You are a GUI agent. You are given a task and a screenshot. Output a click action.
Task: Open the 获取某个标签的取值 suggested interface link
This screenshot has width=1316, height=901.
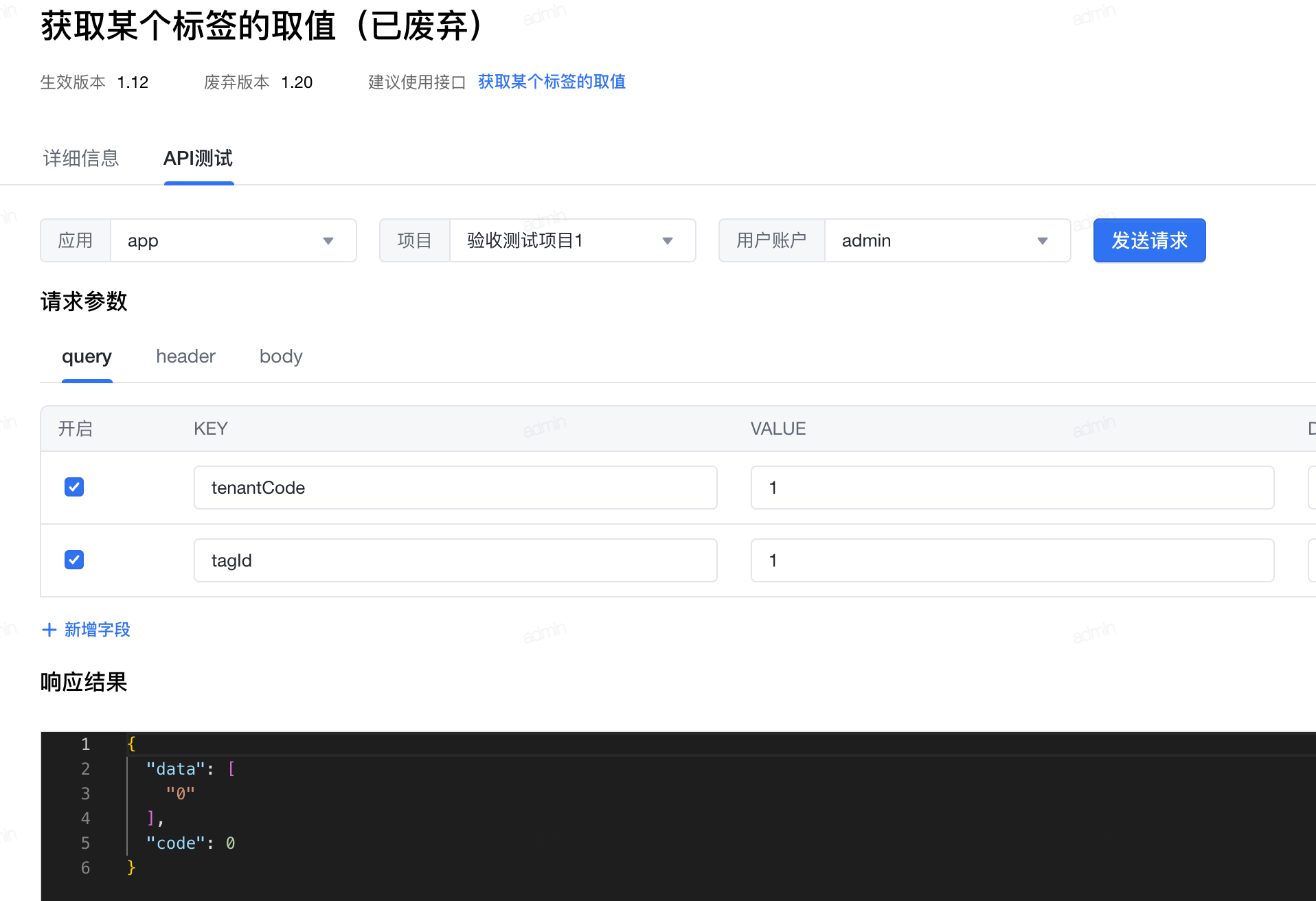[x=552, y=82]
